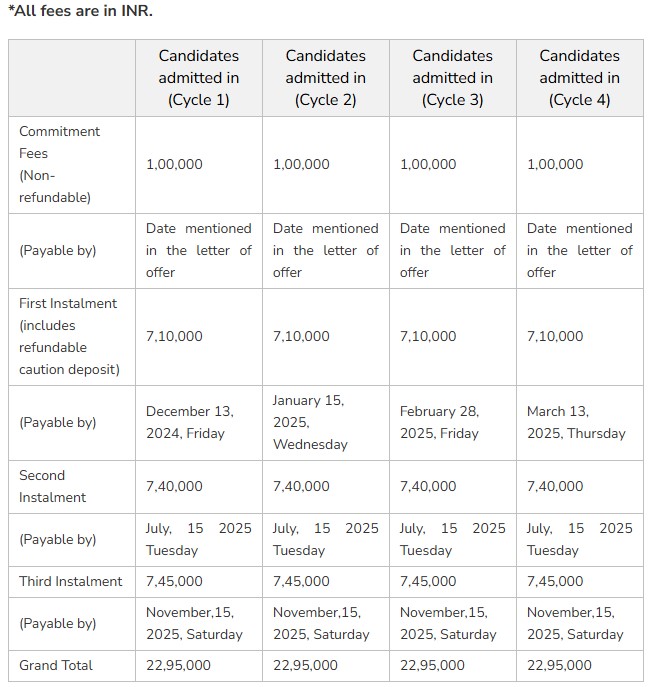653x687 pixels.
Task: Select Cycle 4 Grand Total 22,95,000 value
Action: [559, 666]
